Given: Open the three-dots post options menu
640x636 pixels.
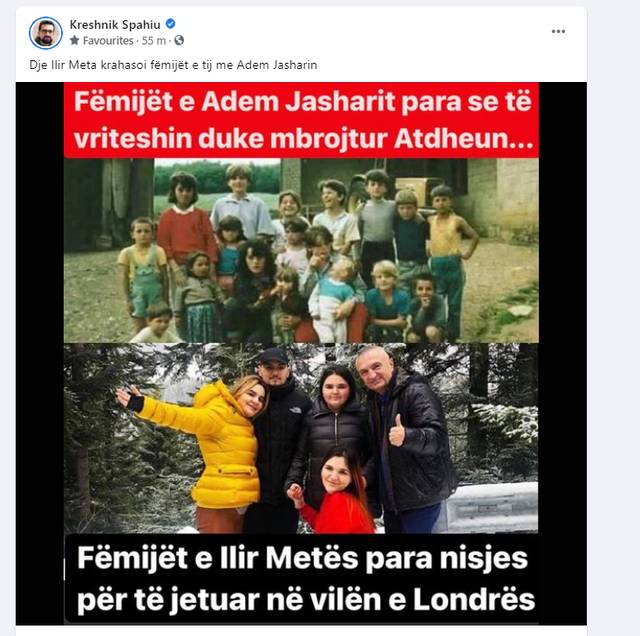Looking at the screenshot, I should pyautogui.click(x=558, y=31).
